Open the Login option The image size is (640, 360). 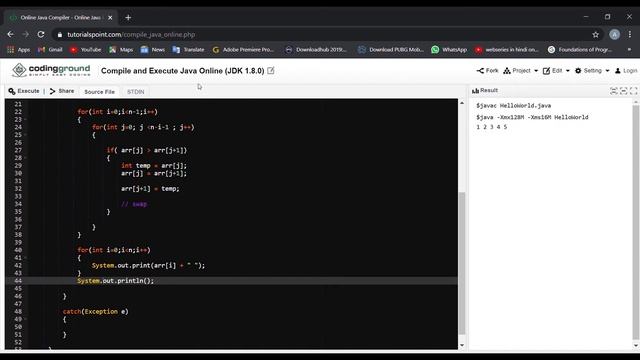626,71
